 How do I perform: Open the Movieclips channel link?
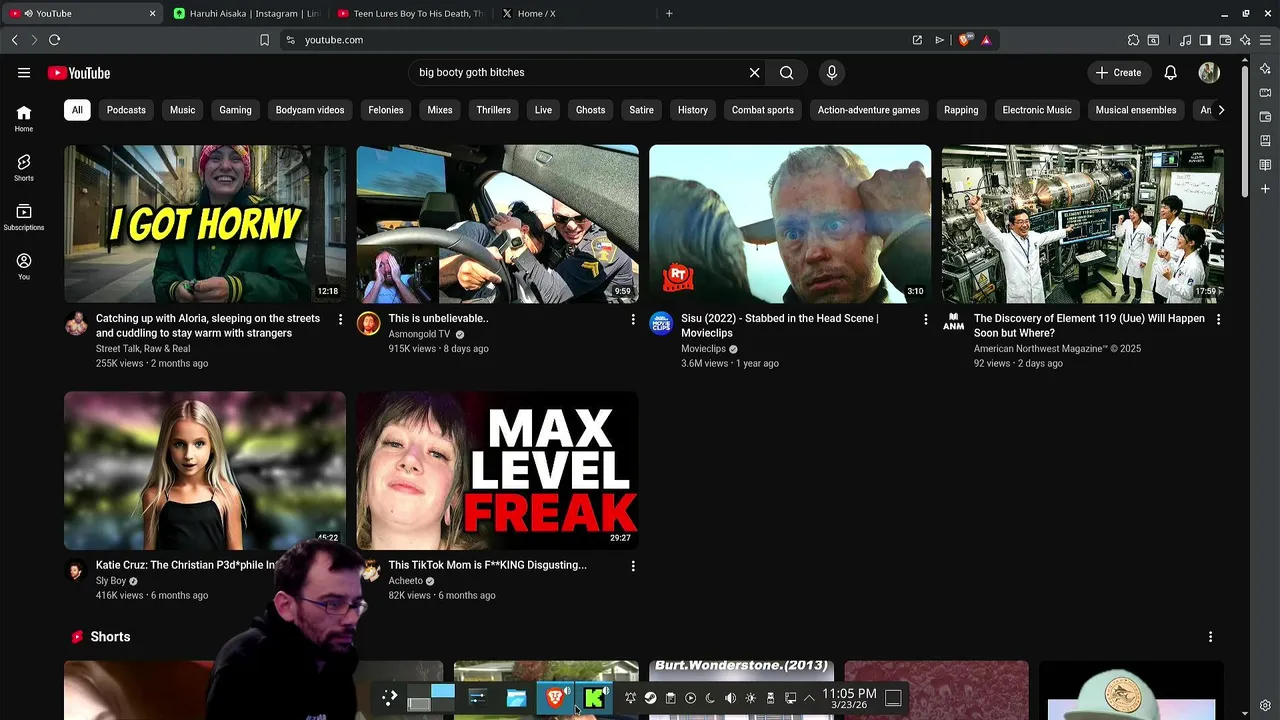[703, 349]
